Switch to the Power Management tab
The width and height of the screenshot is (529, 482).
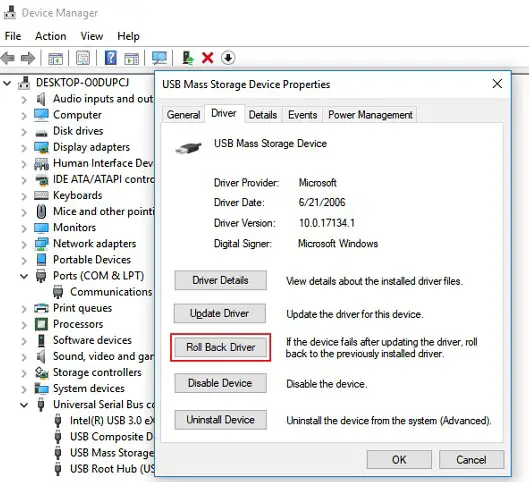[370, 115]
